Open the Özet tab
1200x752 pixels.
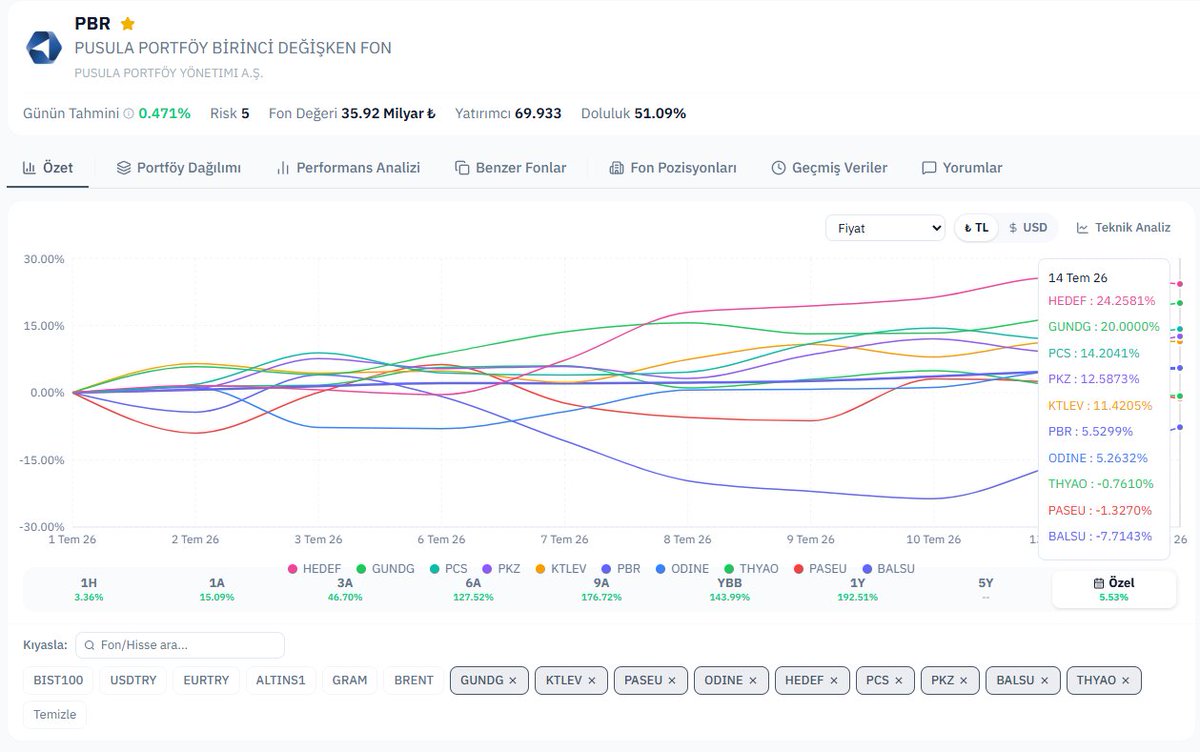pos(48,168)
